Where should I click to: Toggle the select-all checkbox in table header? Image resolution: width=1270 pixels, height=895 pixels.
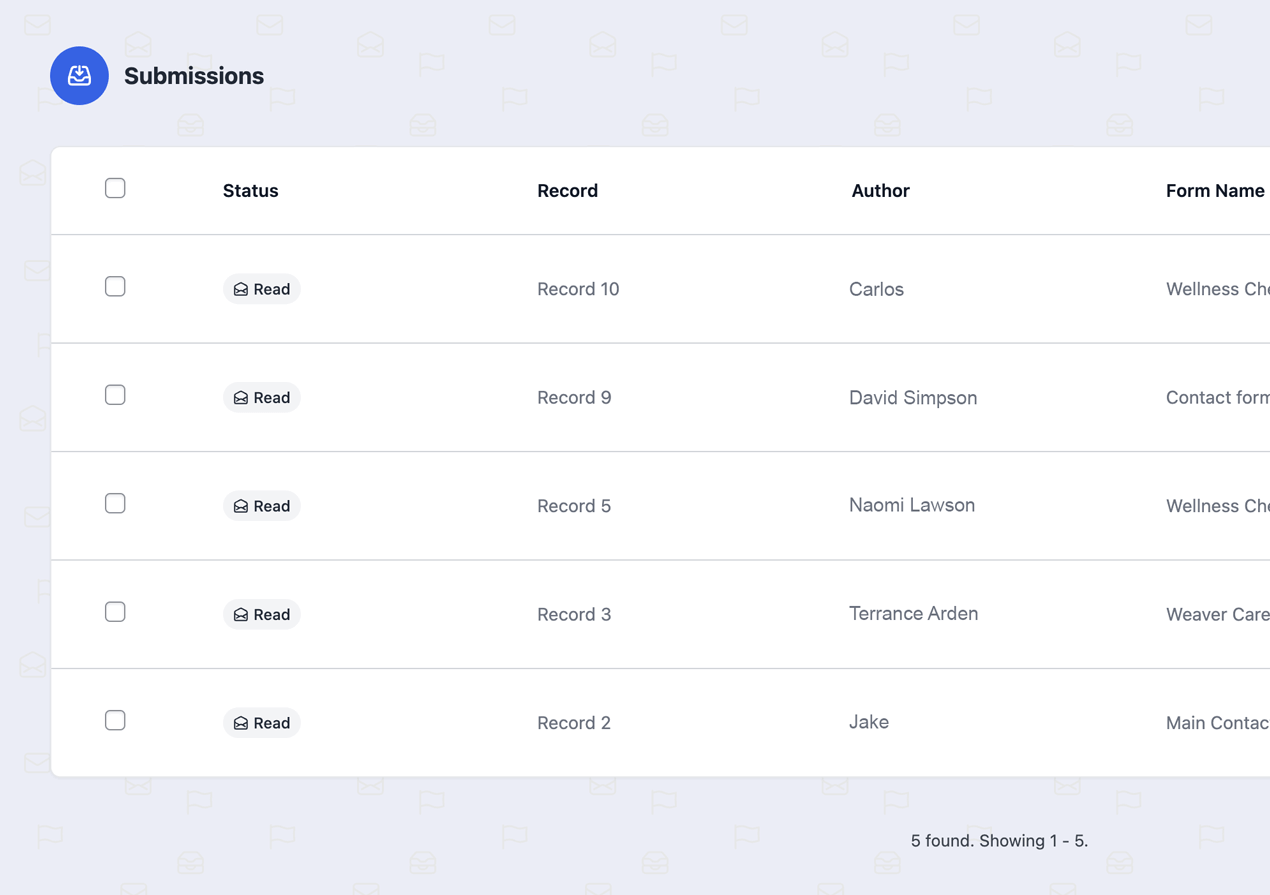pos(115,188)
